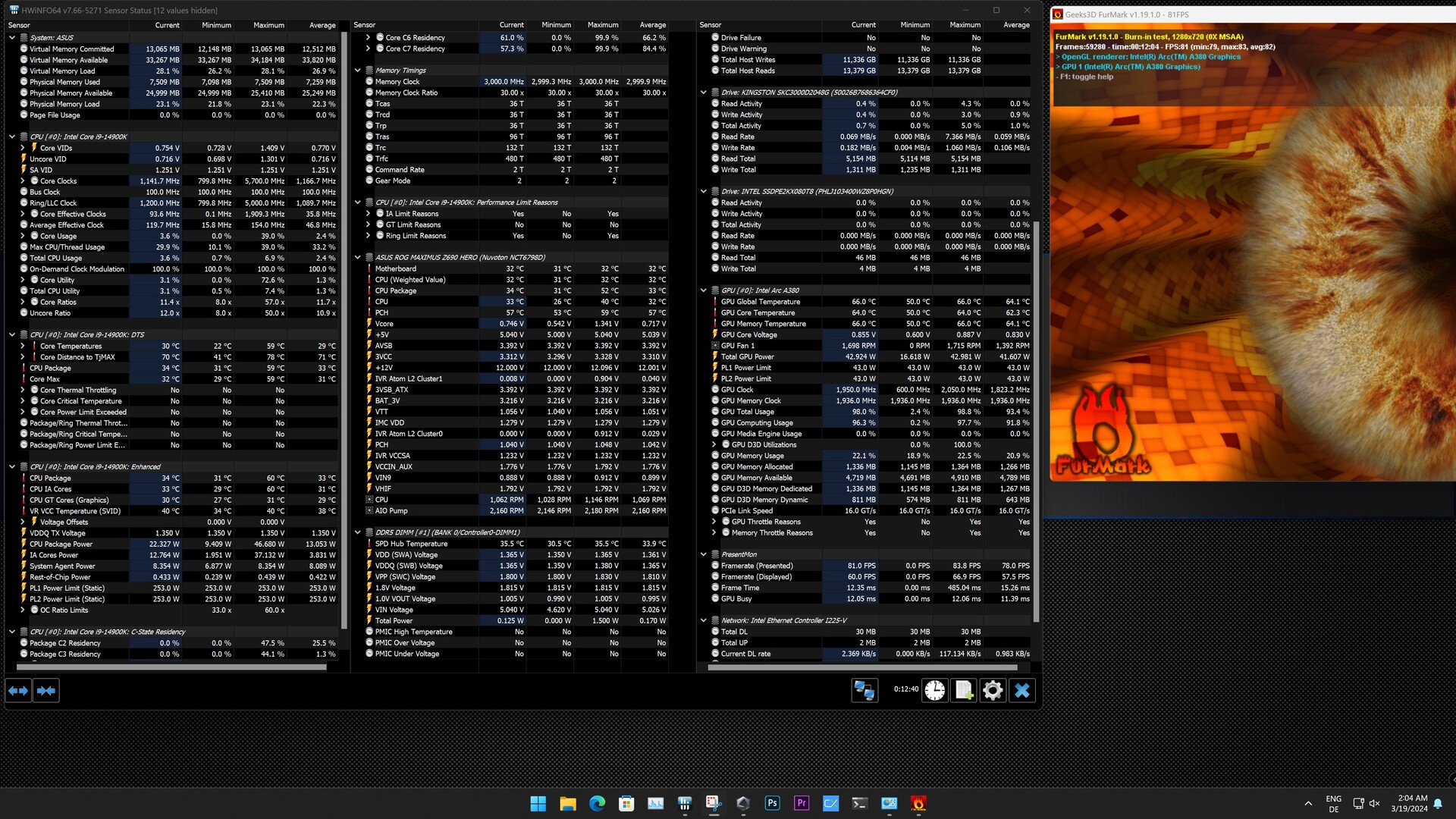Open sensor settings gear icon
This screenshot has width=1456, height=819.
coord(993,690)
